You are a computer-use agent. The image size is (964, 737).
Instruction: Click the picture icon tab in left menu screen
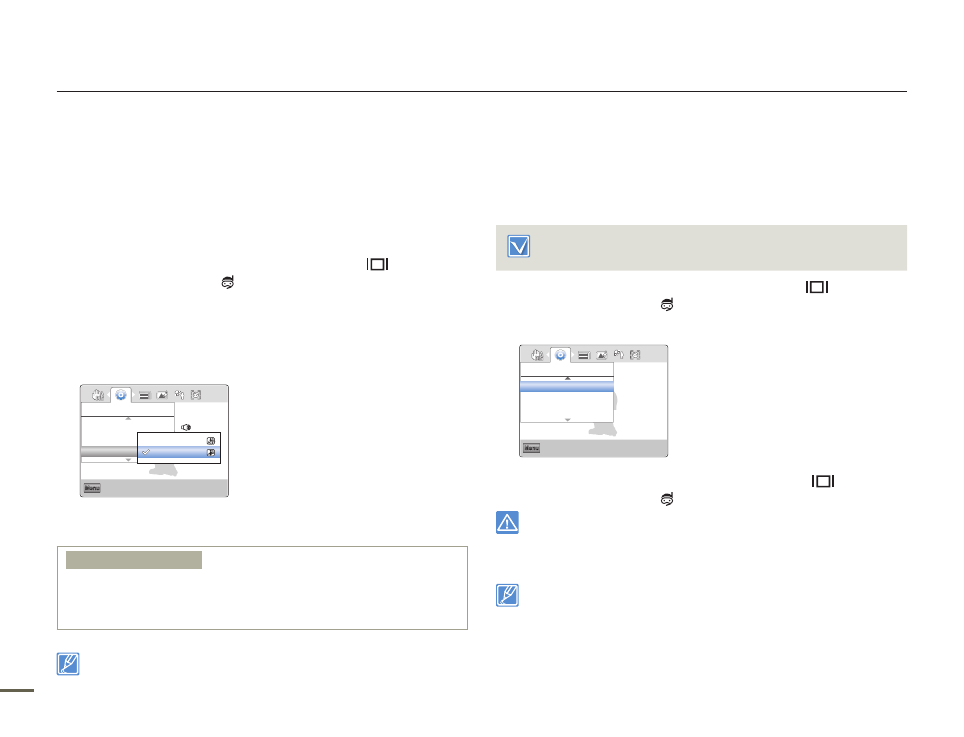161,395
